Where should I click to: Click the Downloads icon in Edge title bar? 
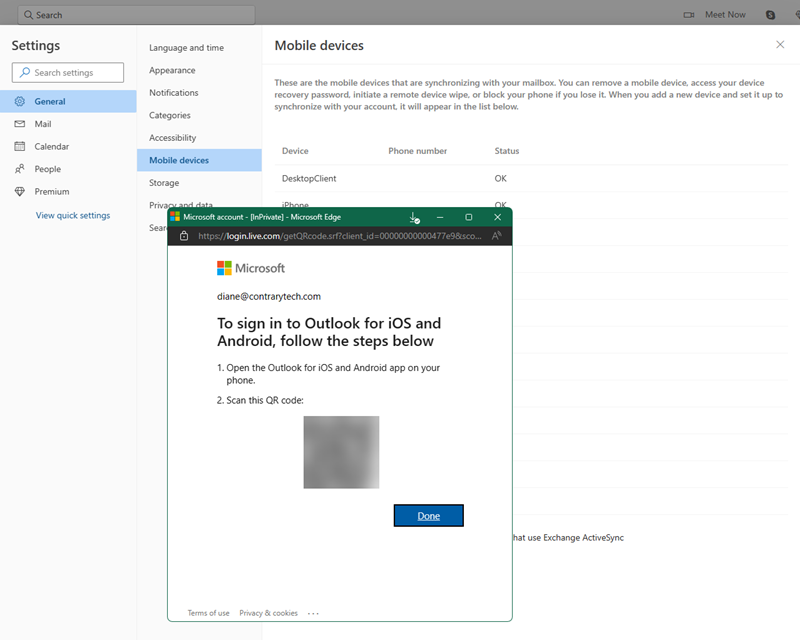[x=414, y=217]
